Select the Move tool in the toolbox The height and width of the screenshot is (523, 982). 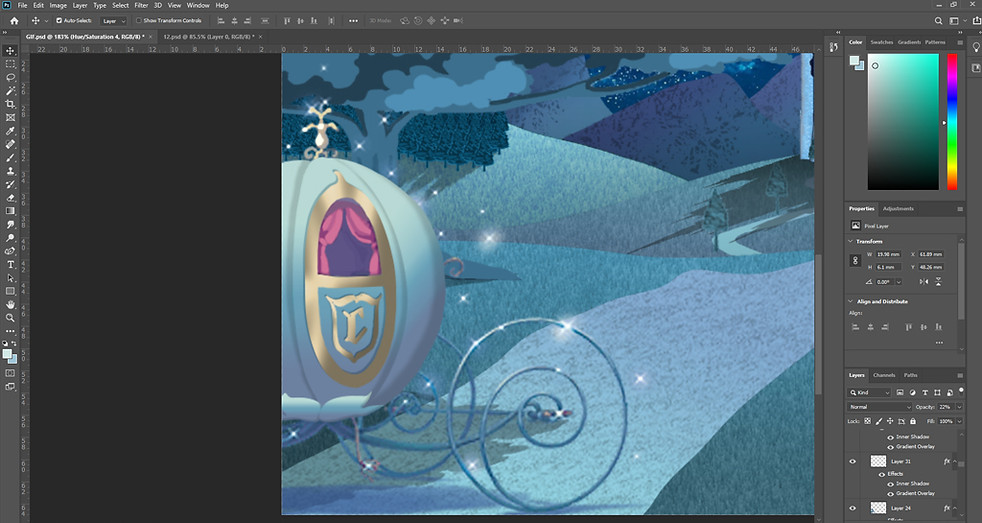10,51
